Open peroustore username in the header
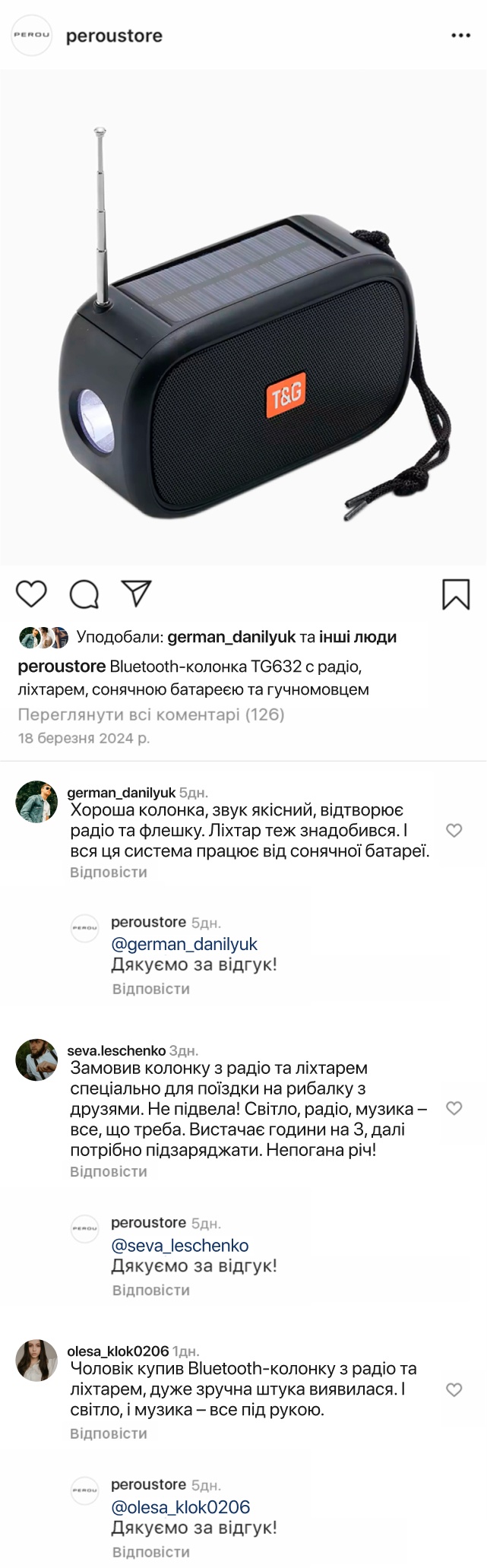Screen dimensions: 487x1568 (x=114, y=36)
